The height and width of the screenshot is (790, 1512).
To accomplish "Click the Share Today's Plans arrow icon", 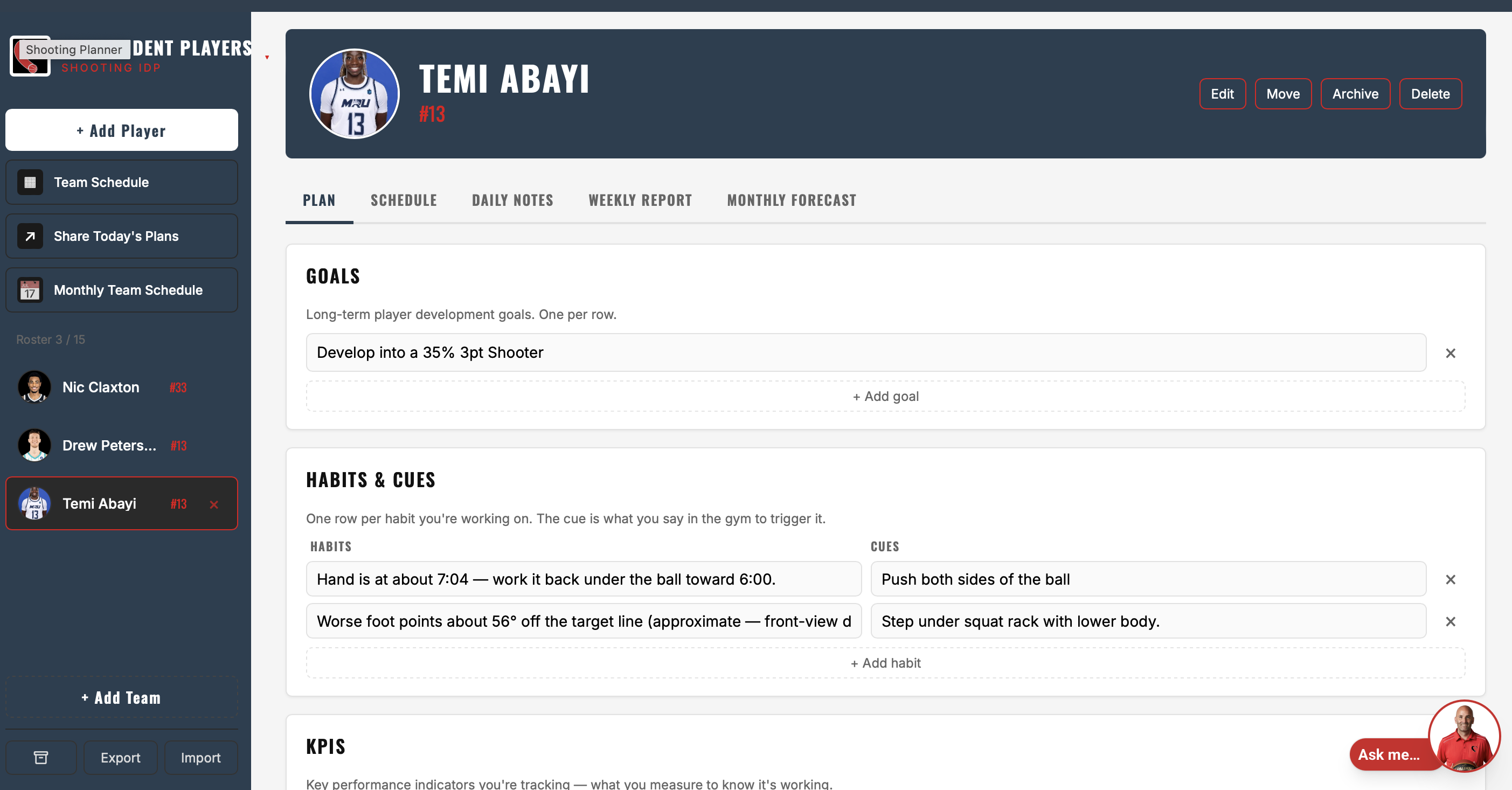I will 30,237.
